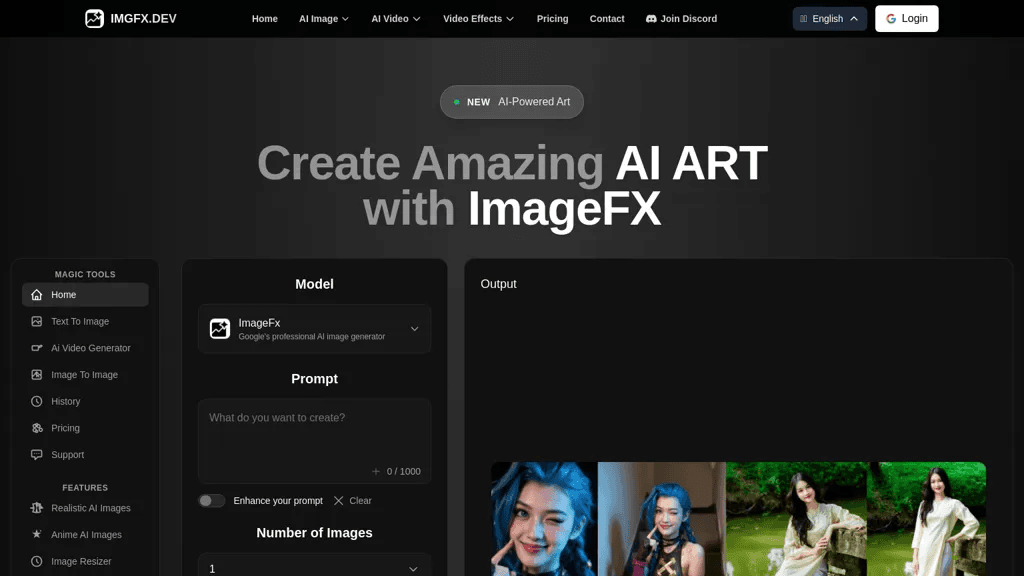Viewport: 1024px width, 576px height.
Task: Open Anime AI Images feature link
Action: pyautogui.click(x=85, y=534)
